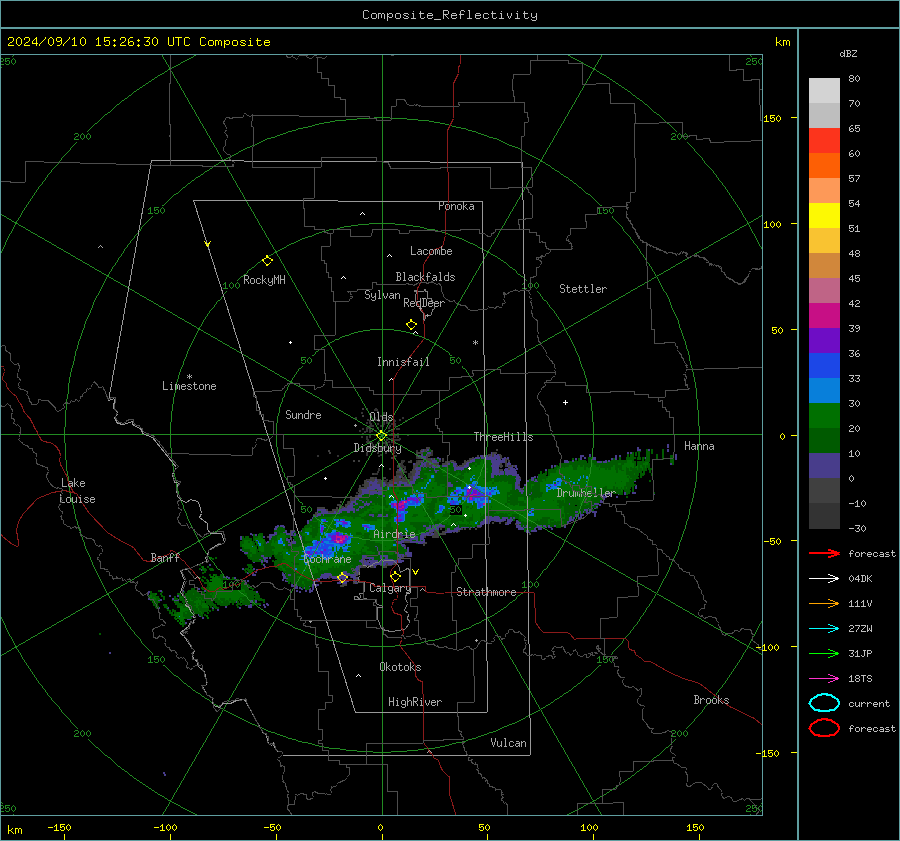Click the green 31JP arrow legend icon
The width and height of the screenshot is (900, 841).
click(824, 653)
